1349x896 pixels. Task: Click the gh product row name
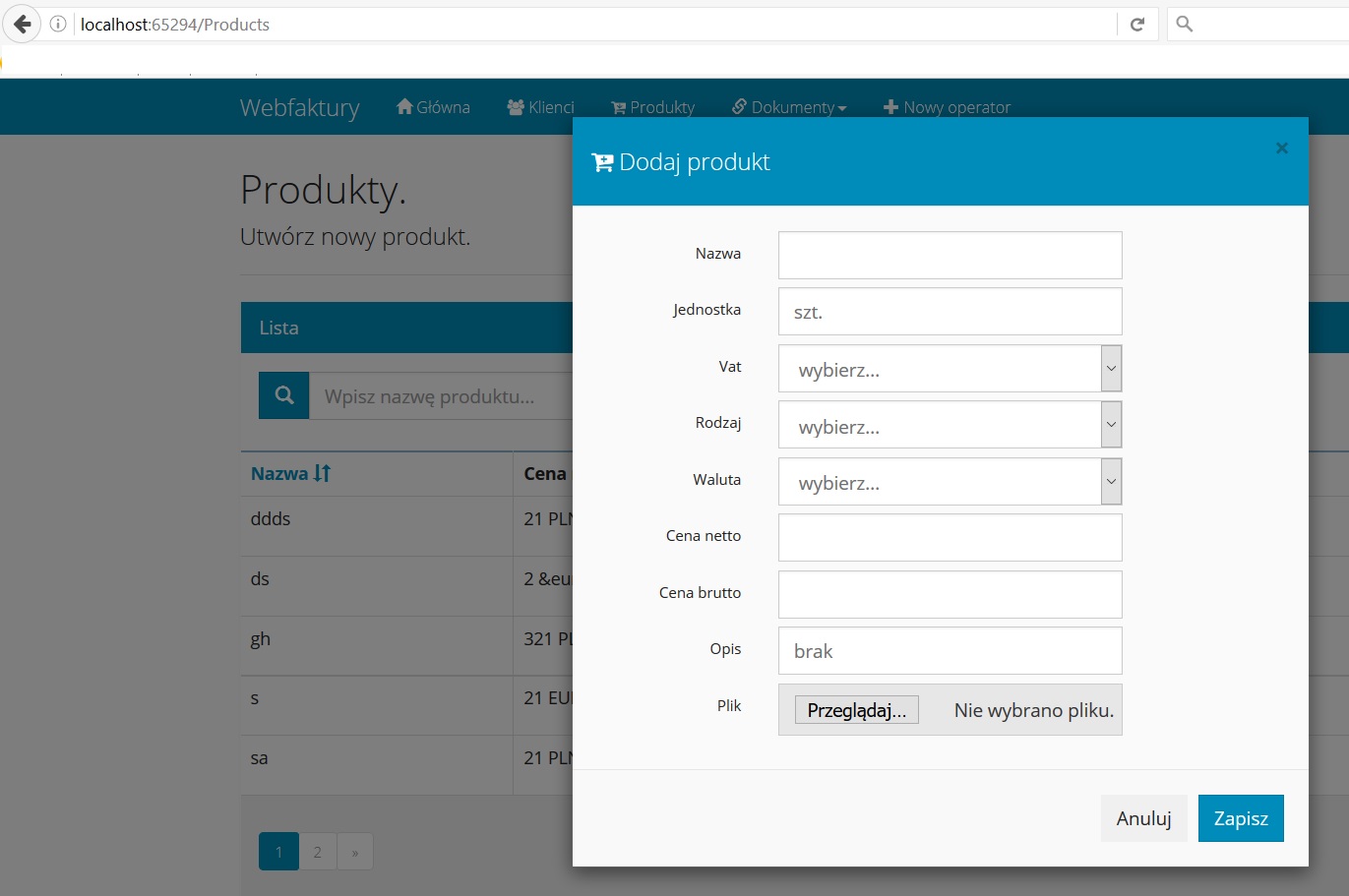pyautogui.click(x=260, y=639)
